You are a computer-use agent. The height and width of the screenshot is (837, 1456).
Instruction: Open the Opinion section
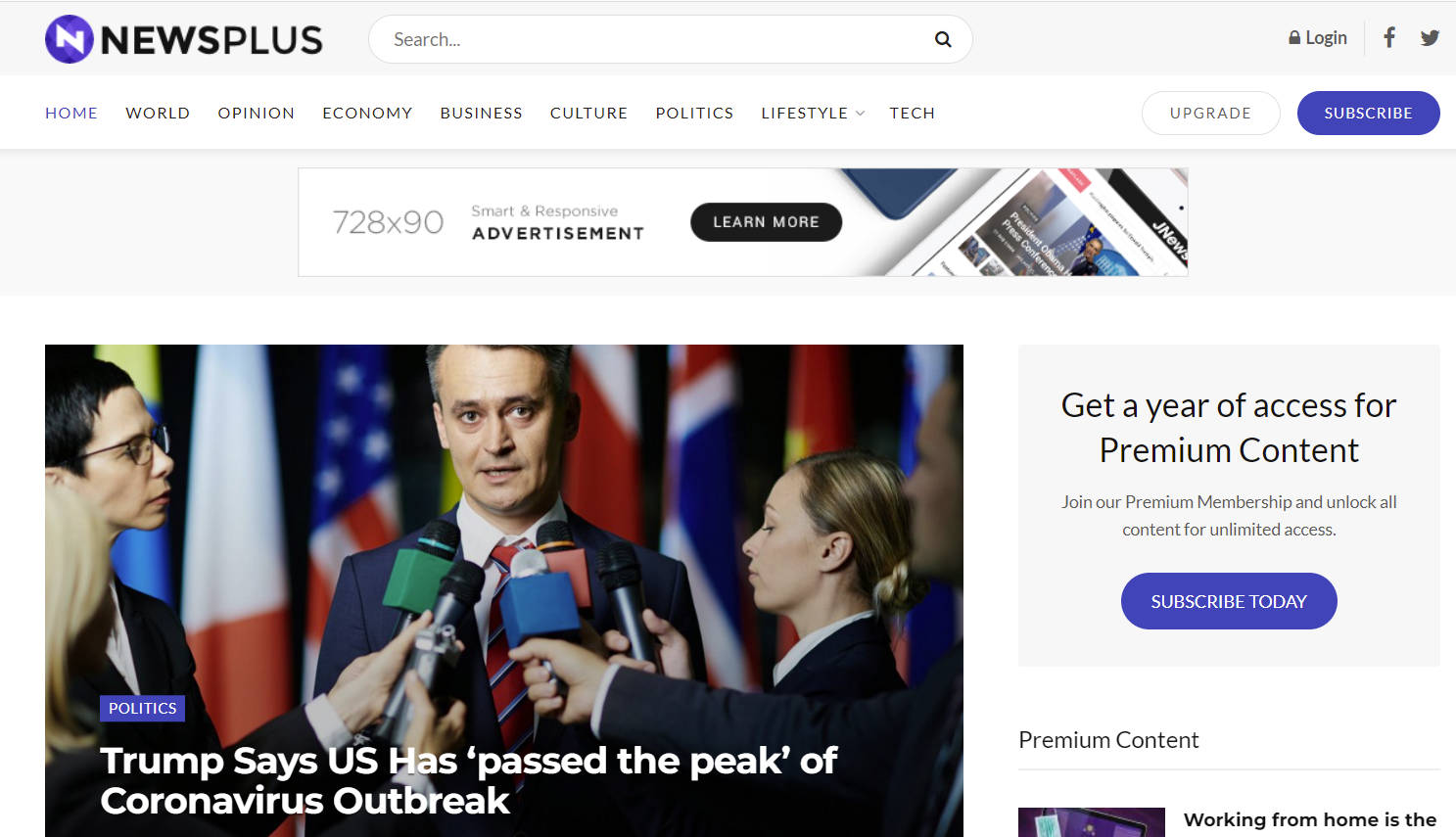(257, 113)
